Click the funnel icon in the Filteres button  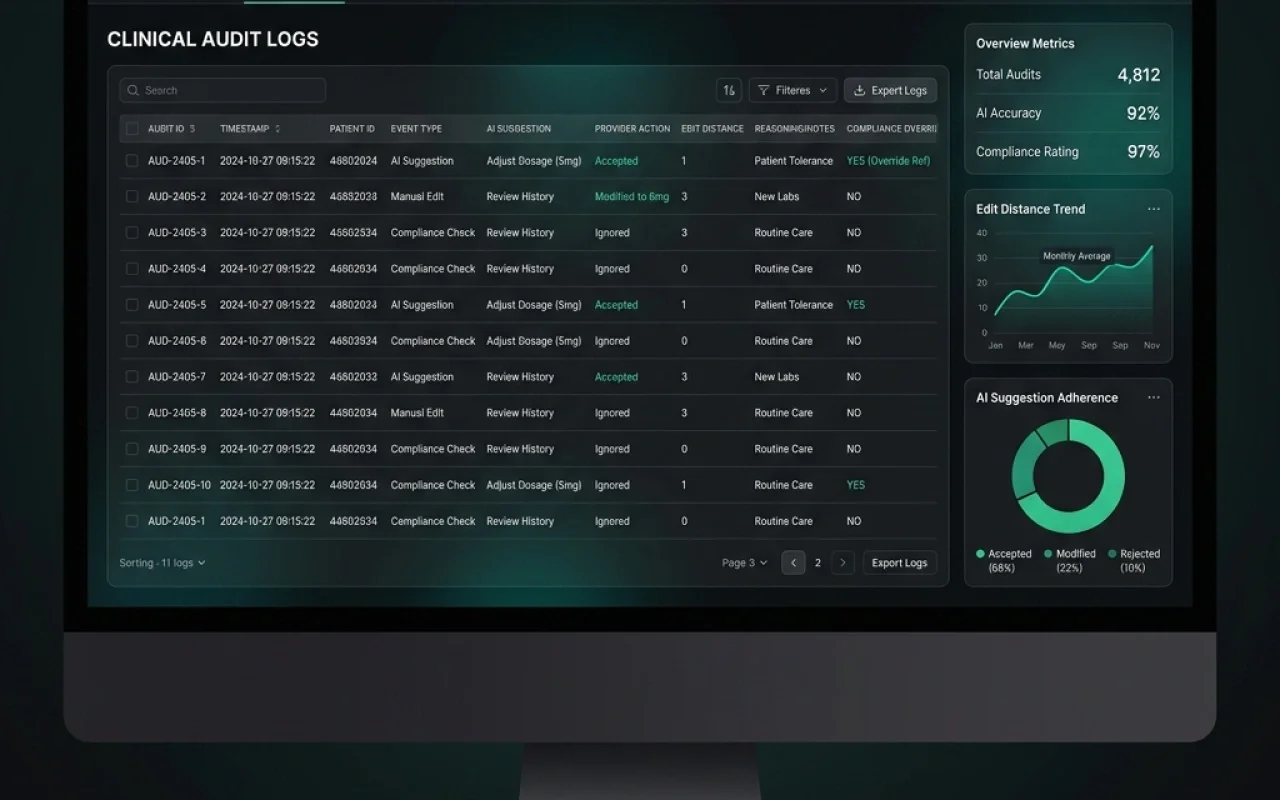pyautogui.click(x=763, y=90)
